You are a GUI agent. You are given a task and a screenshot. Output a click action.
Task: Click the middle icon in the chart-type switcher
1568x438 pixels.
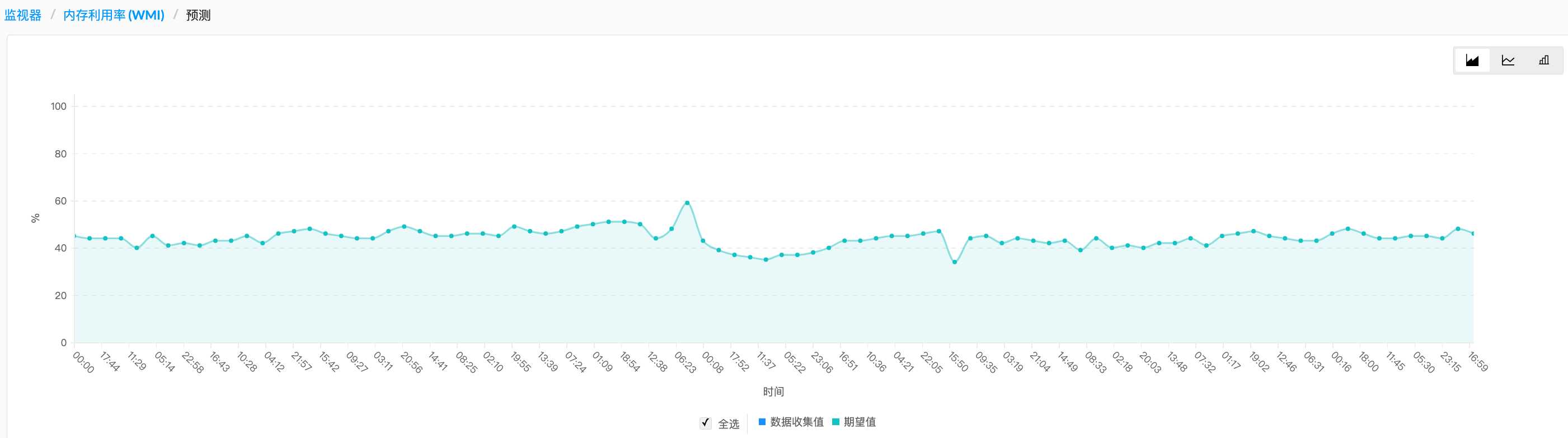pyautogui.click(x=1509, y=60)
